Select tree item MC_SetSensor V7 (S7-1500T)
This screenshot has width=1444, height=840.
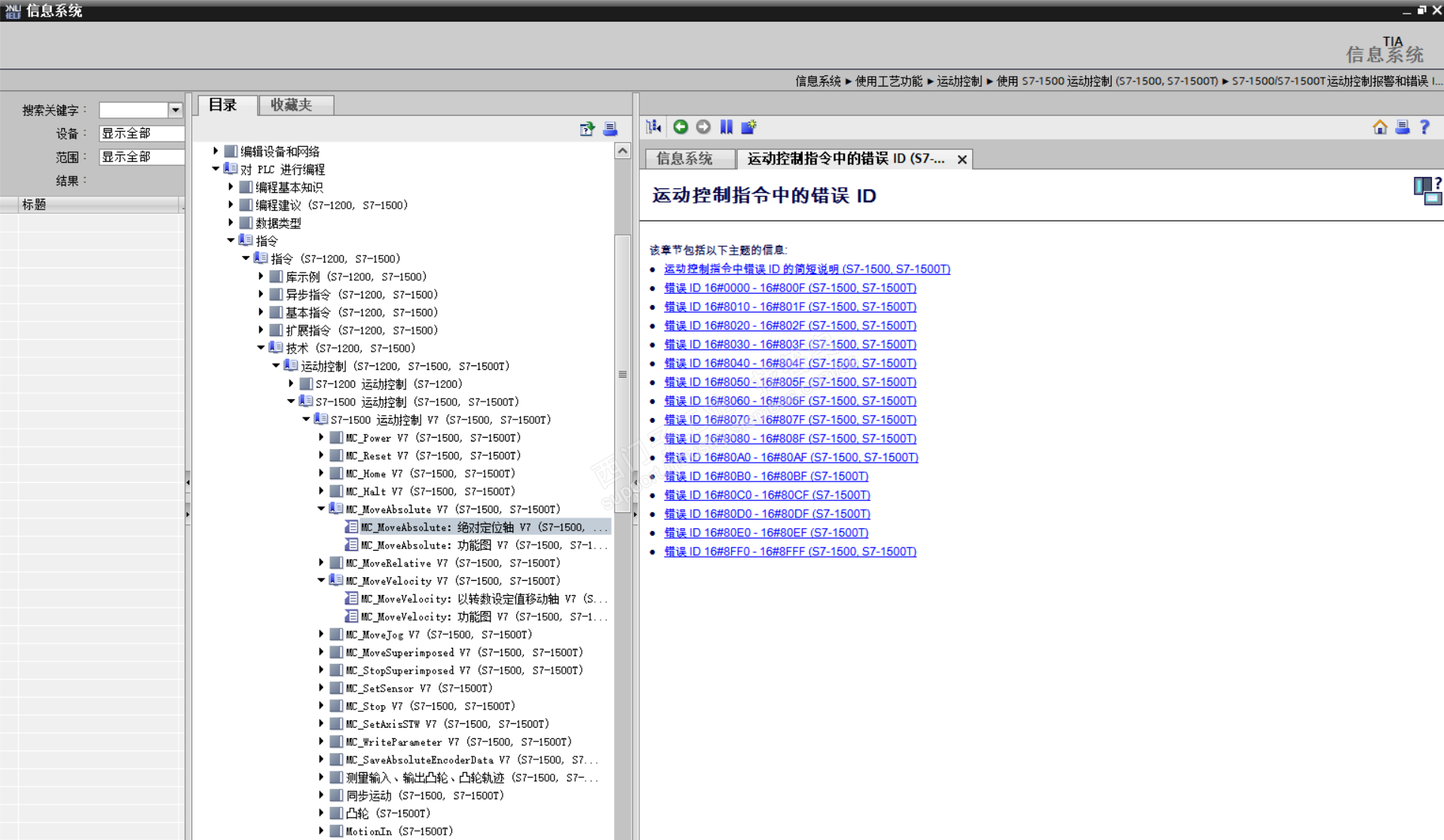point(419,688)
